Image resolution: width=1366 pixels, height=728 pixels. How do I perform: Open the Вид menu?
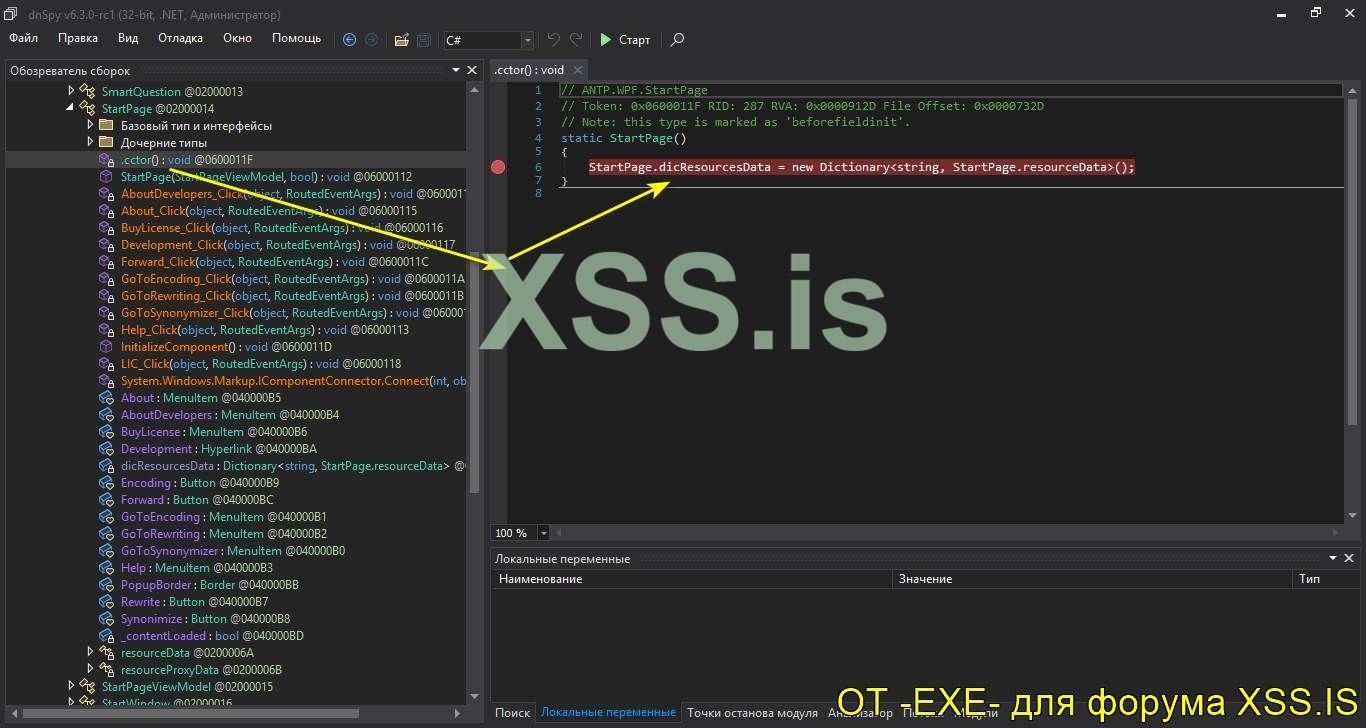tap(128, 38)
